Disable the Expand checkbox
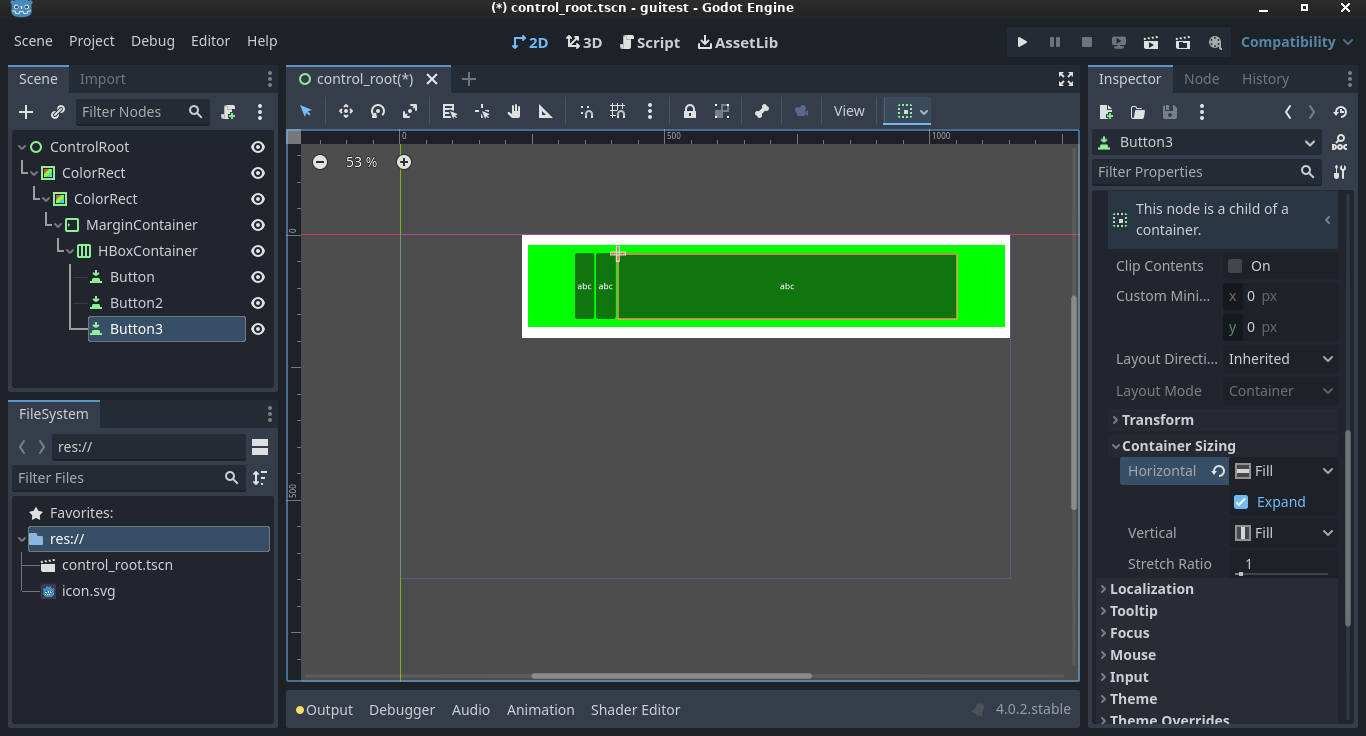Image resolution: width=1366 pixels, height=736 pixels. [1241, 502]
